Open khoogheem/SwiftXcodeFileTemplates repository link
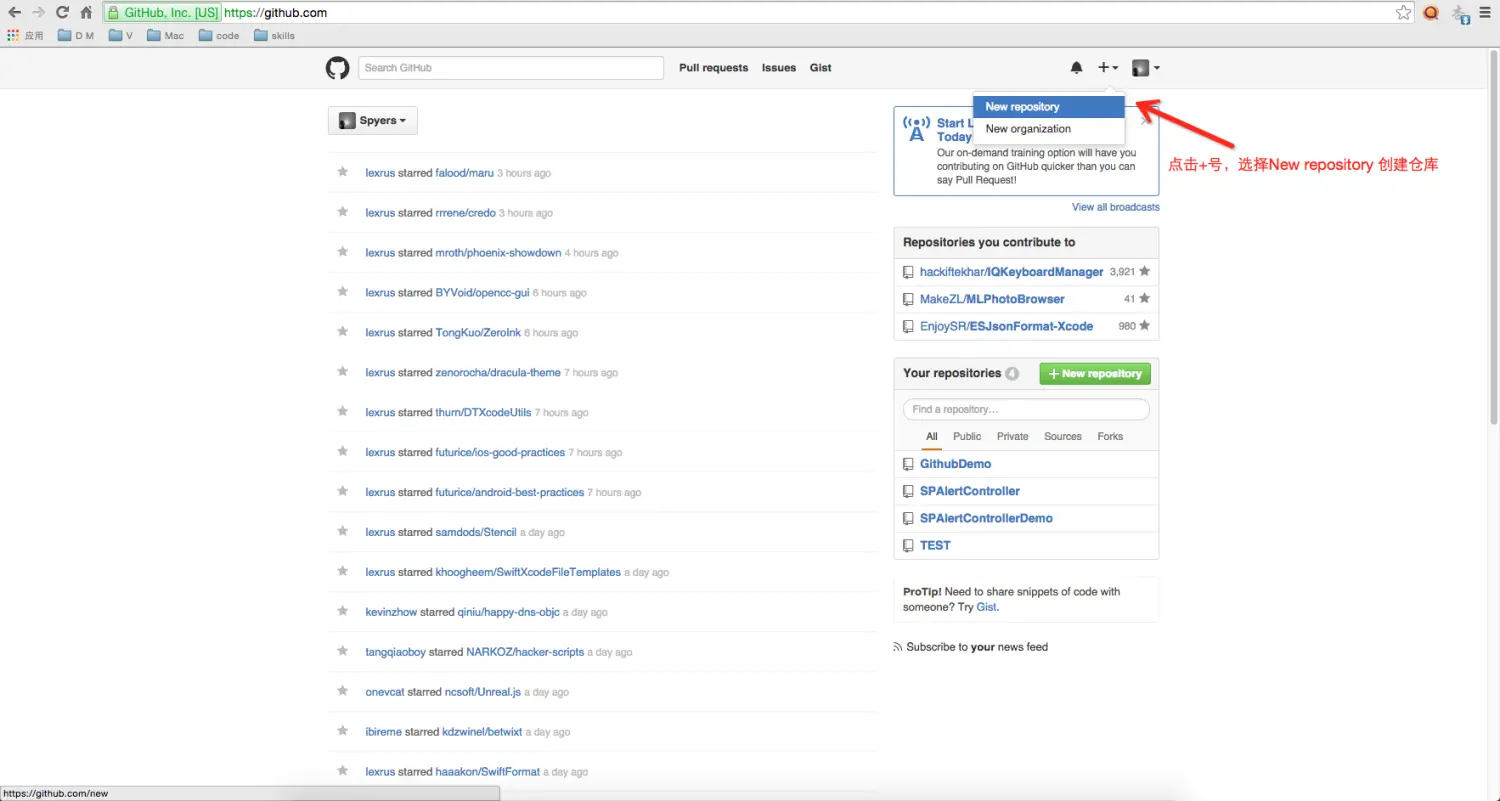 528,573
